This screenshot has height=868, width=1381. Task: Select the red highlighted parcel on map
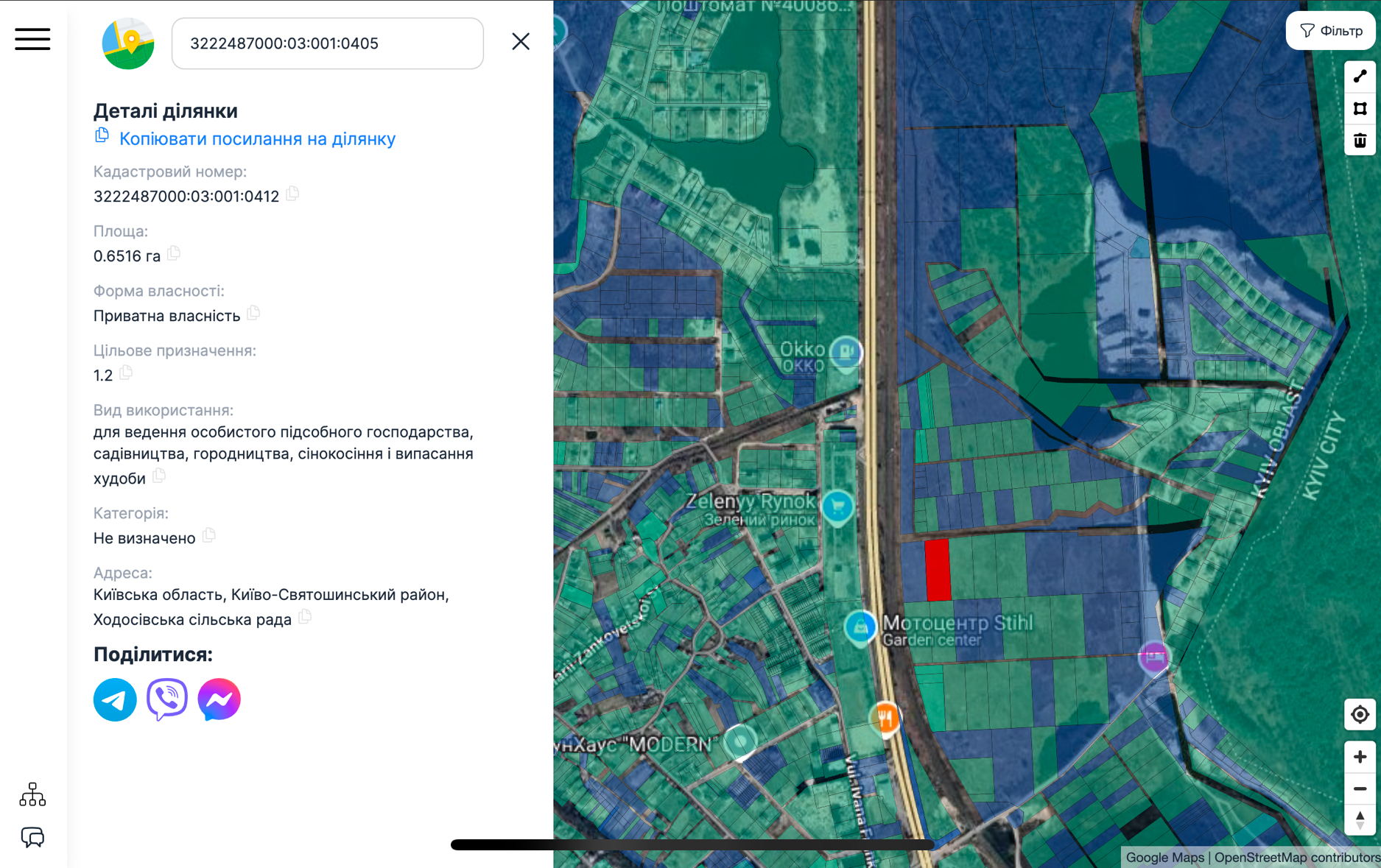point(938,570)
